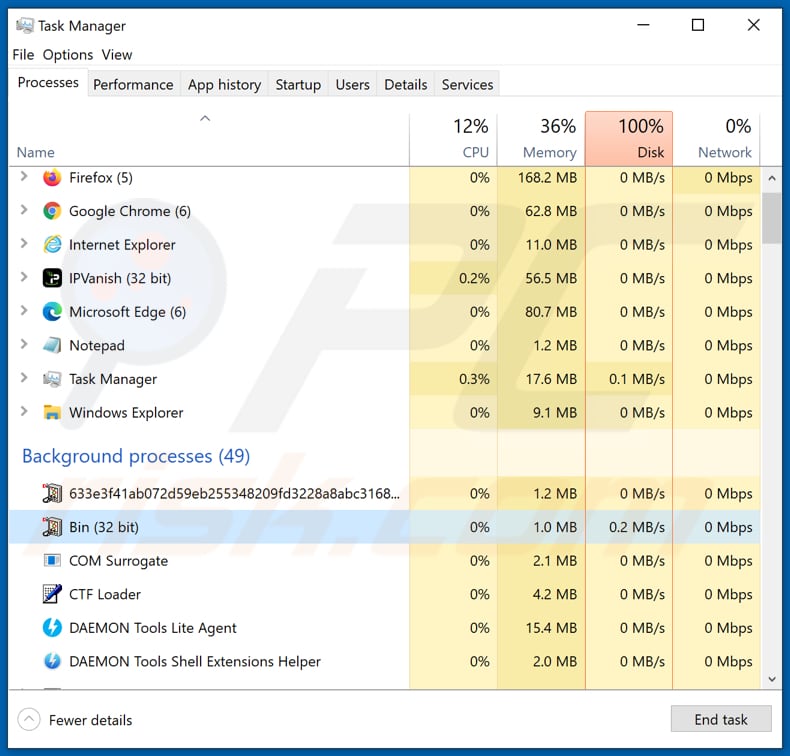
Task: Click the DAEMON Tools Lite Agent icon
Action: (x=52, y=628)
